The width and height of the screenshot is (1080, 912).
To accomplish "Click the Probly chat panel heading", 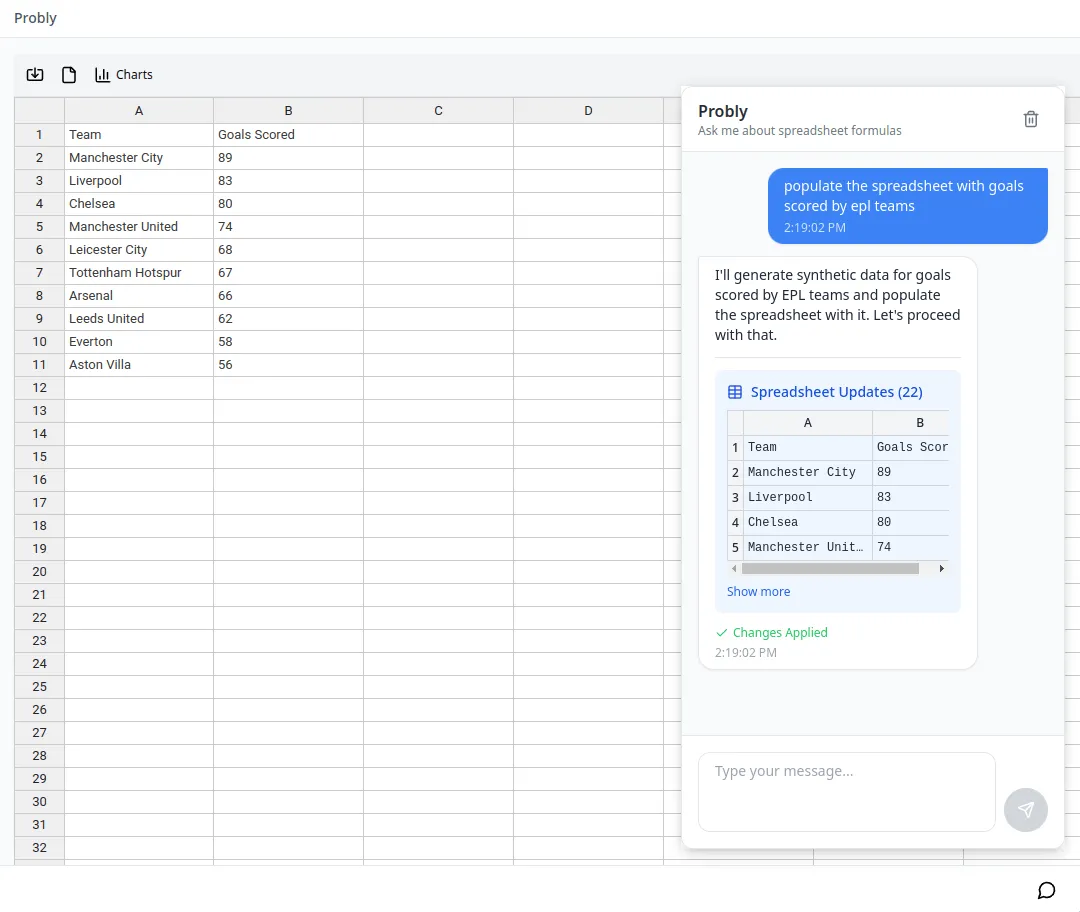I will click(x=723, y=112).
